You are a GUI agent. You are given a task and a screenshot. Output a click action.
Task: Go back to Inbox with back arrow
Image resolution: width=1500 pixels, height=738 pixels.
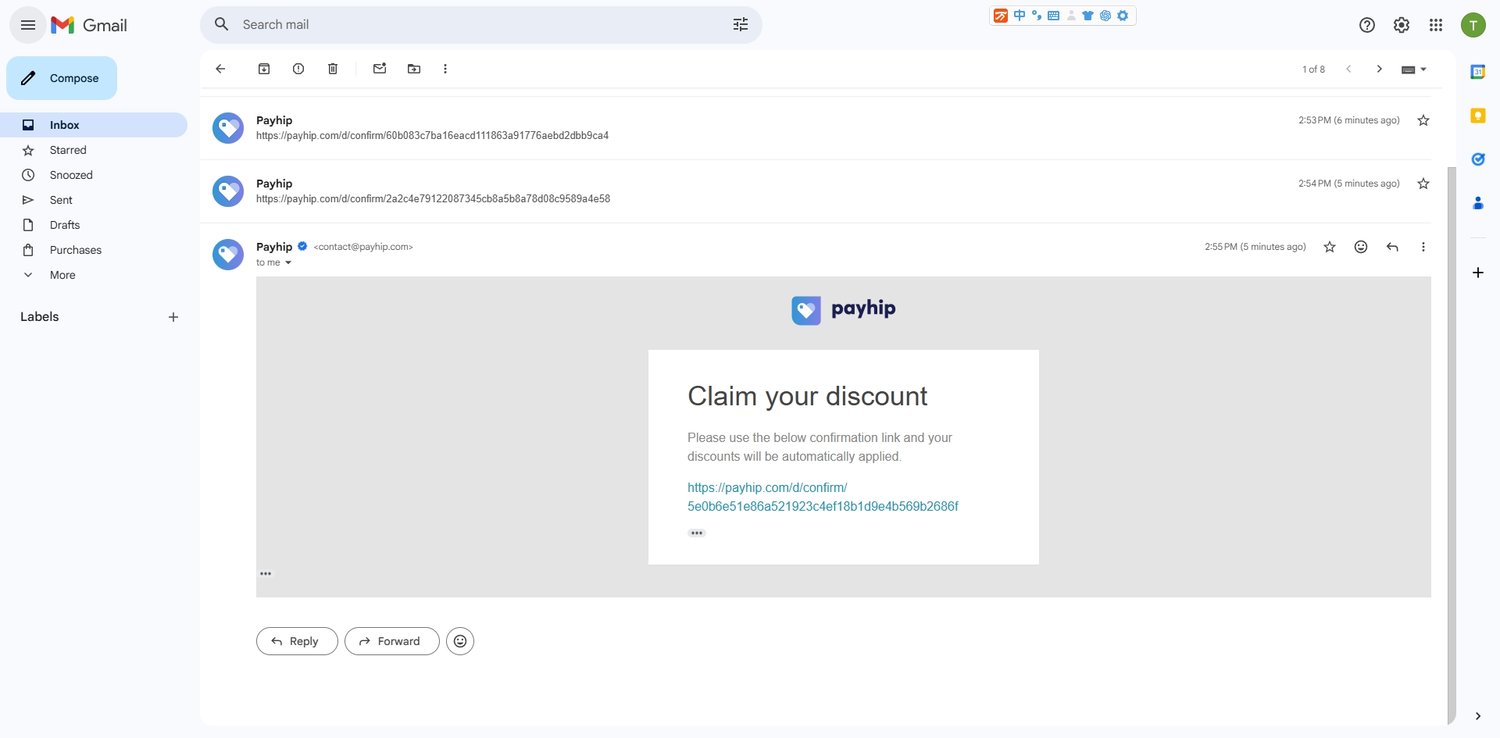click(220, 69)
